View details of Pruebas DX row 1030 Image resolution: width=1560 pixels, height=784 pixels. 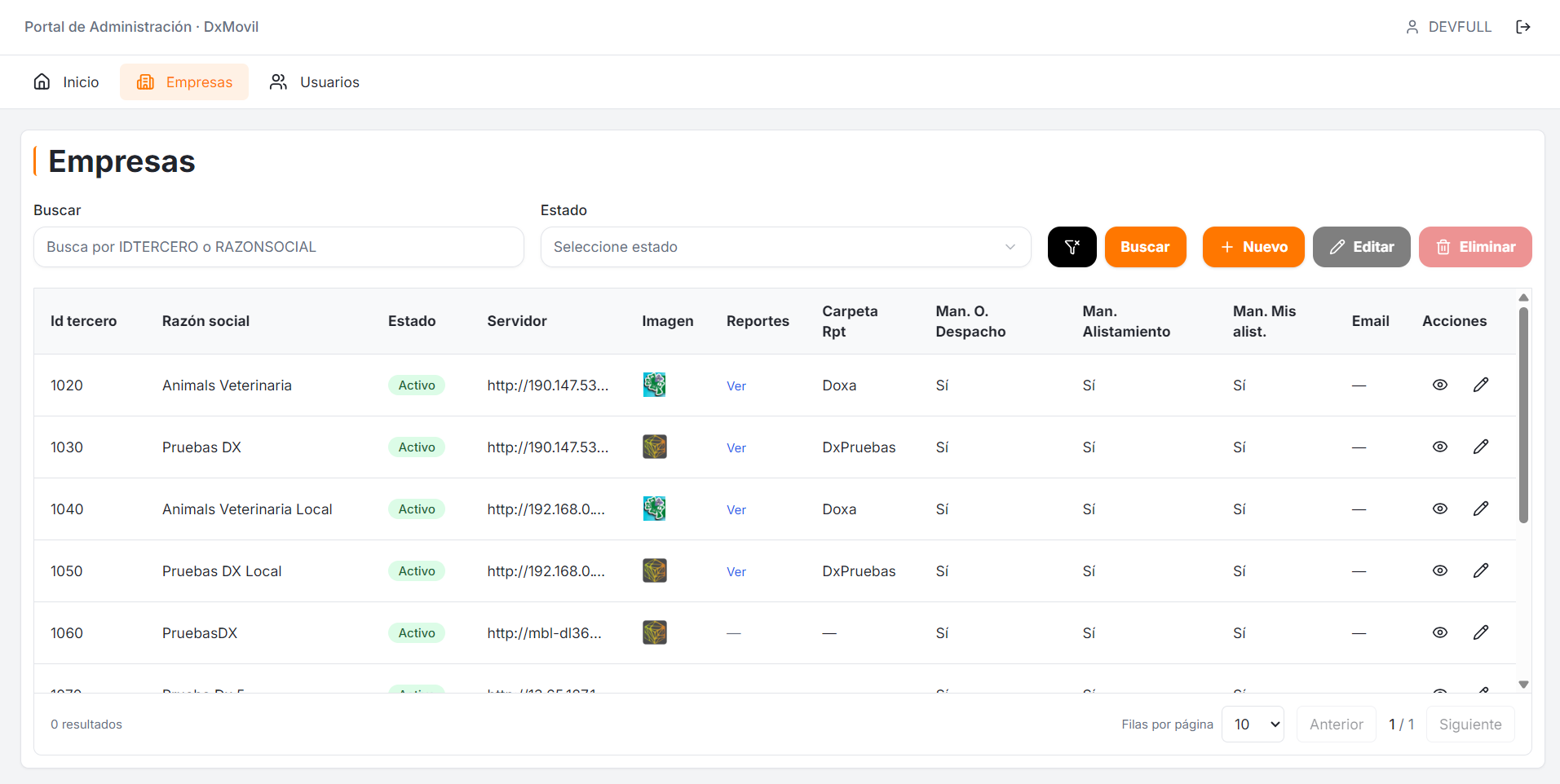1440,447
